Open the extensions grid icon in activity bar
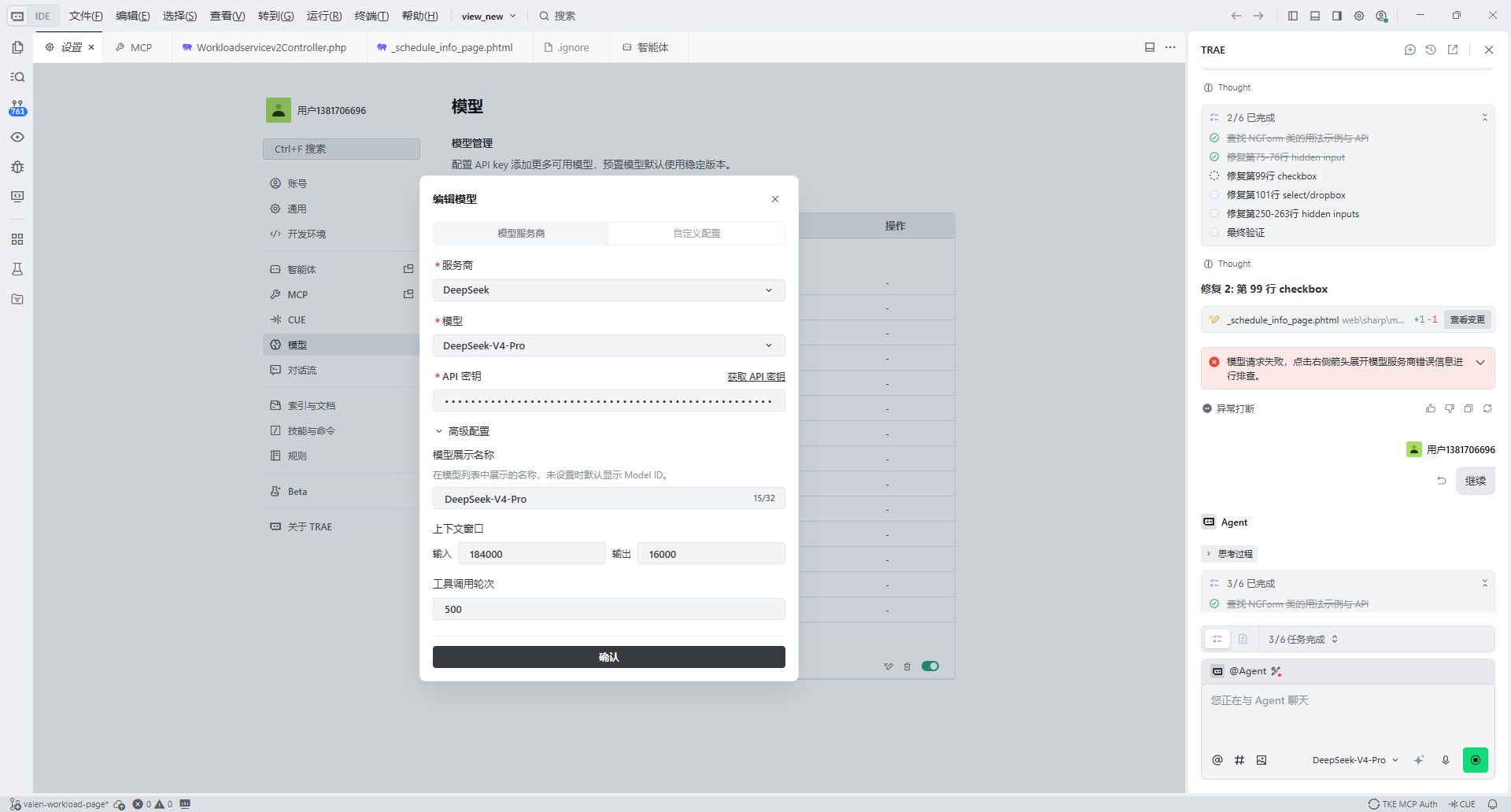1511x812 pixels. click(x=17, y=239)
